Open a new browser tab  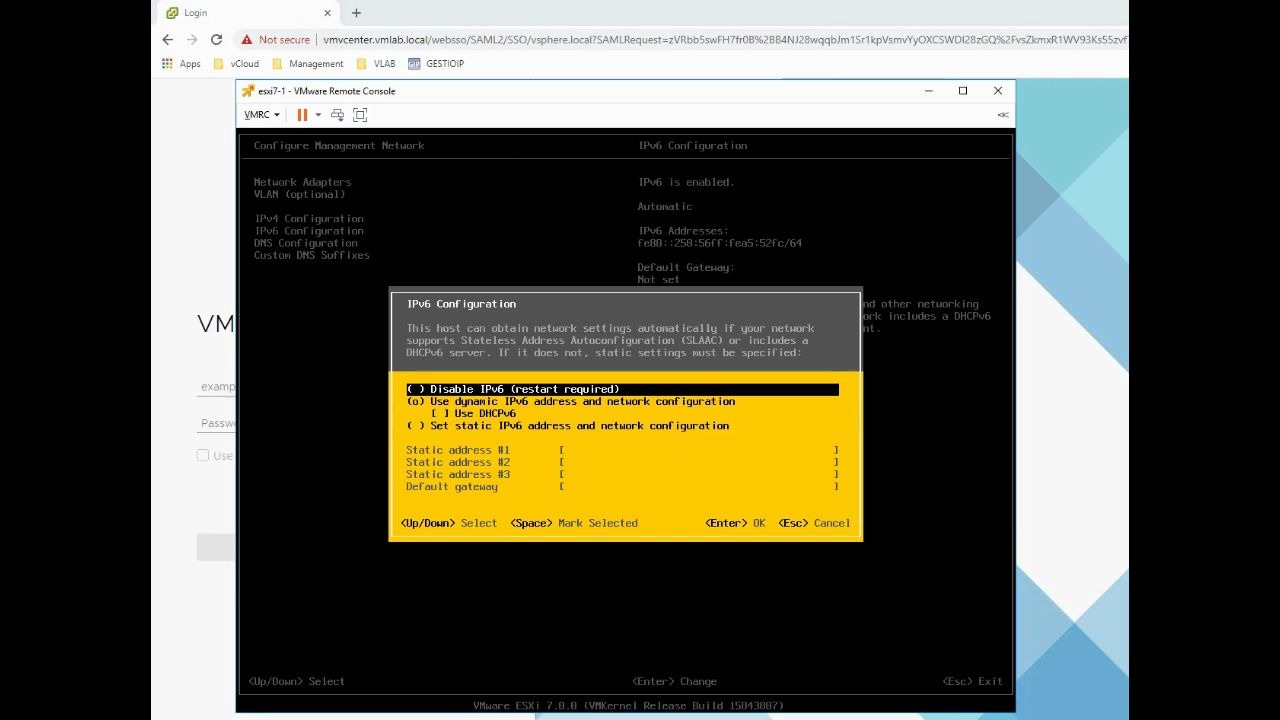pyautogui.click(x=356, y=13)
